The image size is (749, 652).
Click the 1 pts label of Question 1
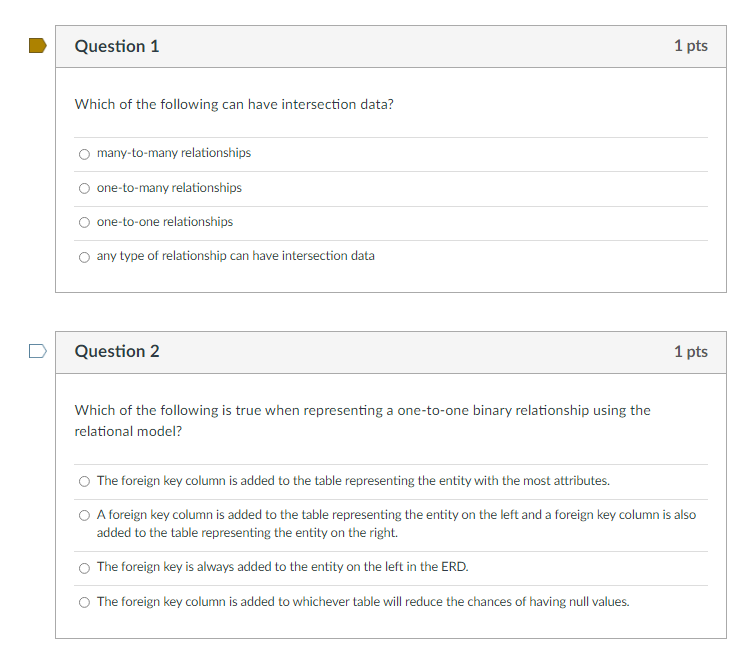691,46
